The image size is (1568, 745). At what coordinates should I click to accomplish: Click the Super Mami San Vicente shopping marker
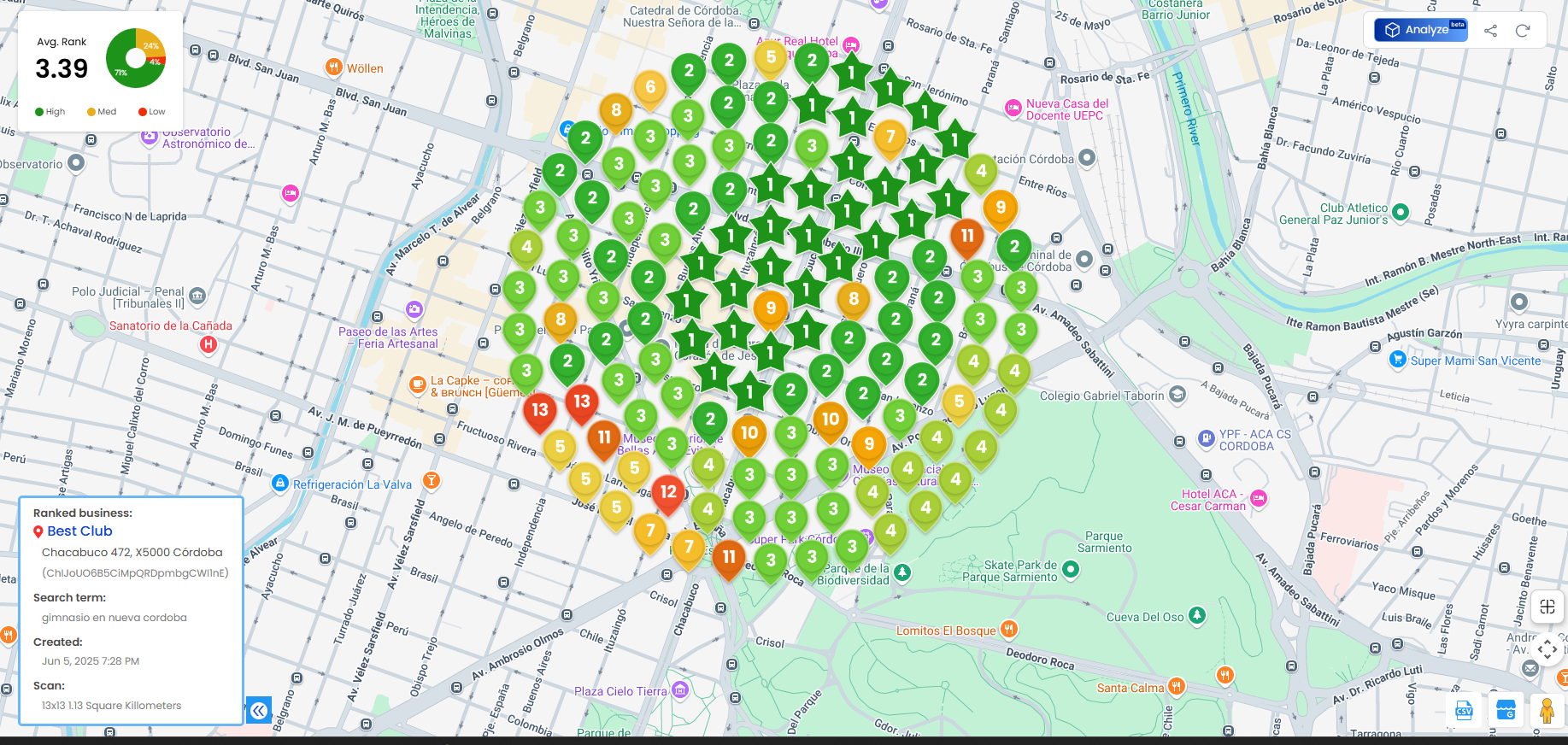(x=1398, y=360)
